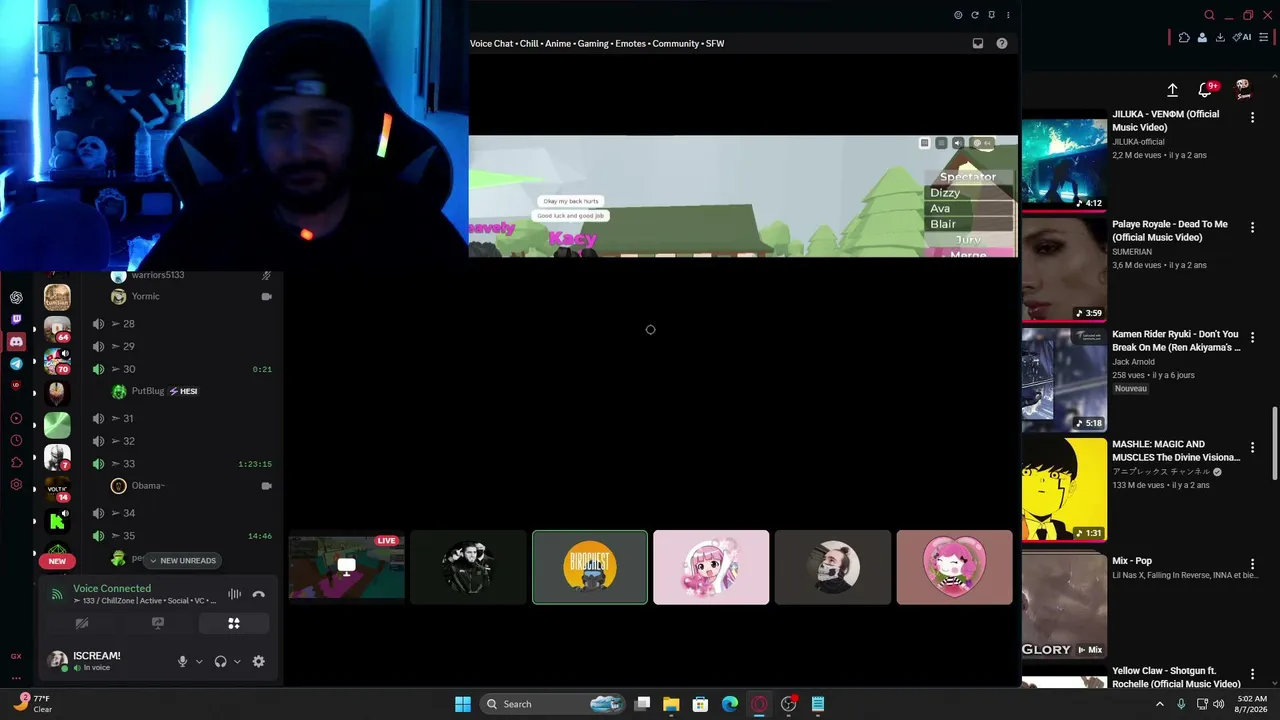This screenshot has width=1280, height=720.
Task: Open File Explorer from the taskbar
Action: pyautogui.click(x=671, y=704)
